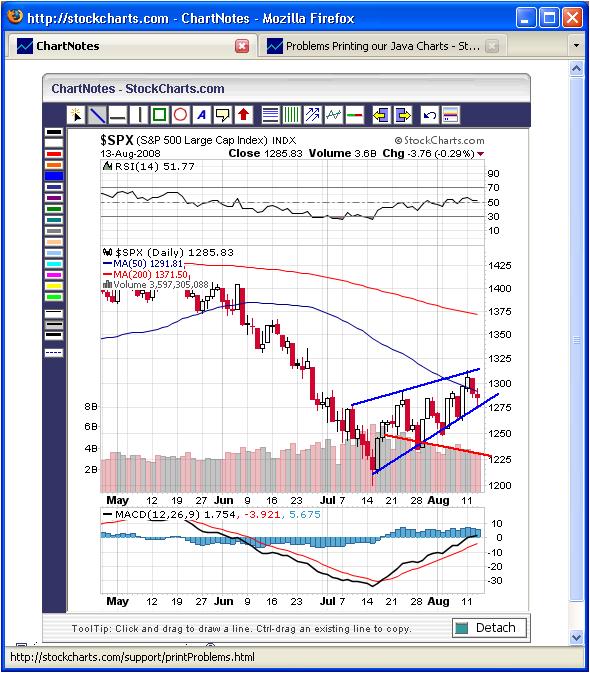Pick the light blue color swatch
This screenshot has width=590, height=673.
54,253
